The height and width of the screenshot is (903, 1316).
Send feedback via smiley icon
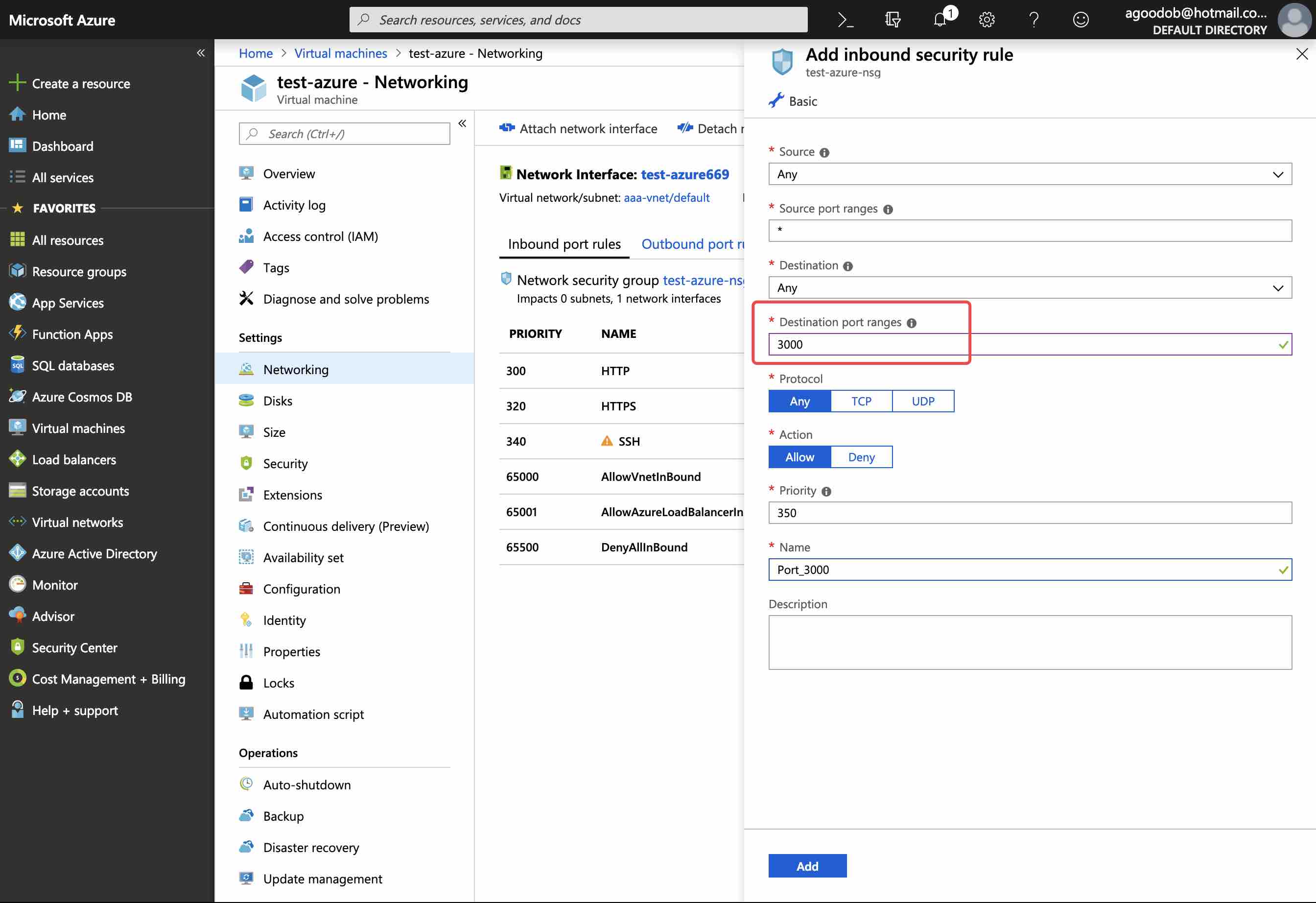pos(1081,20)
